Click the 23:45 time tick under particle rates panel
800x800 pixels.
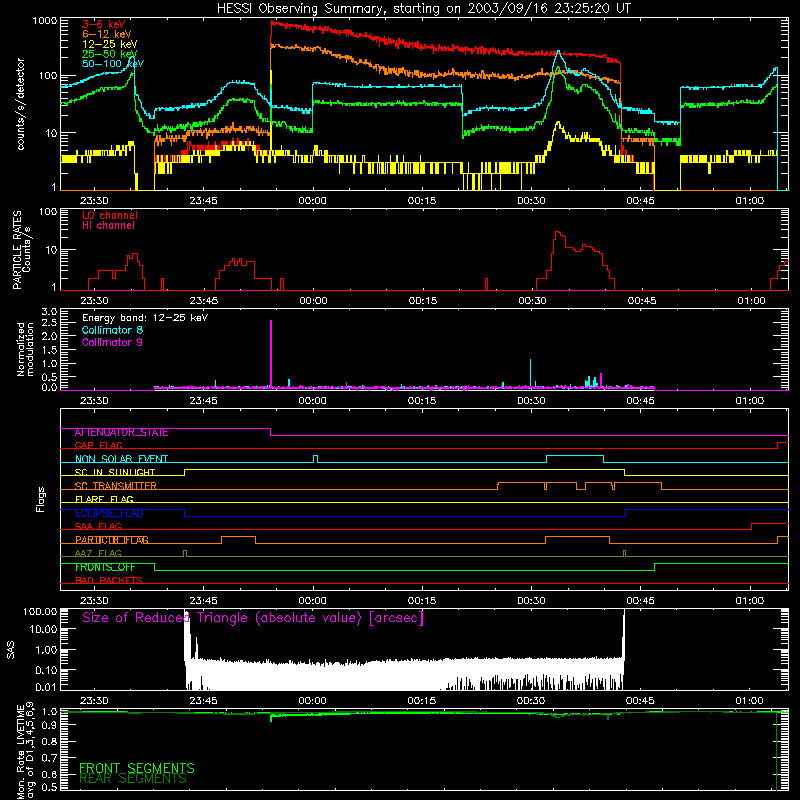coord(204,301)
